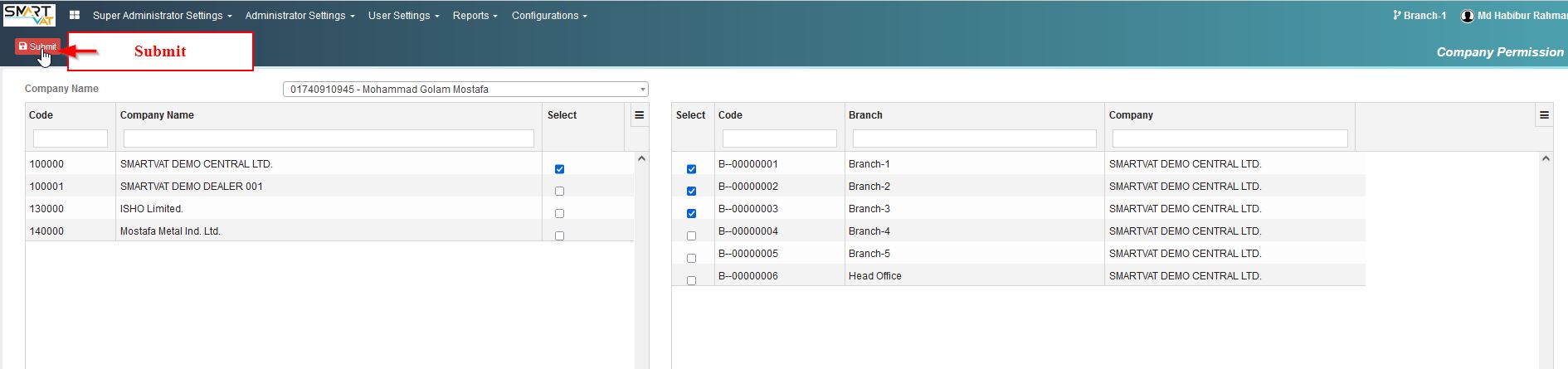
Task: Open User Settings menu
Action: (403, 16)
